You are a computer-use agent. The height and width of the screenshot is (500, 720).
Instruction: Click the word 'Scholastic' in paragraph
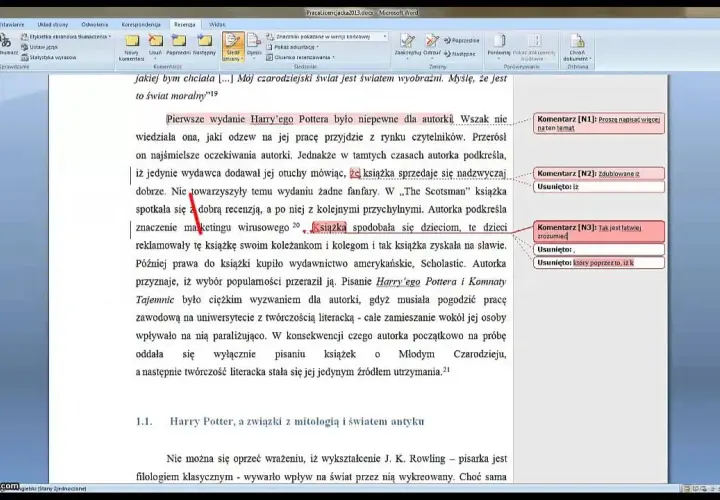[x=443, y=264]
